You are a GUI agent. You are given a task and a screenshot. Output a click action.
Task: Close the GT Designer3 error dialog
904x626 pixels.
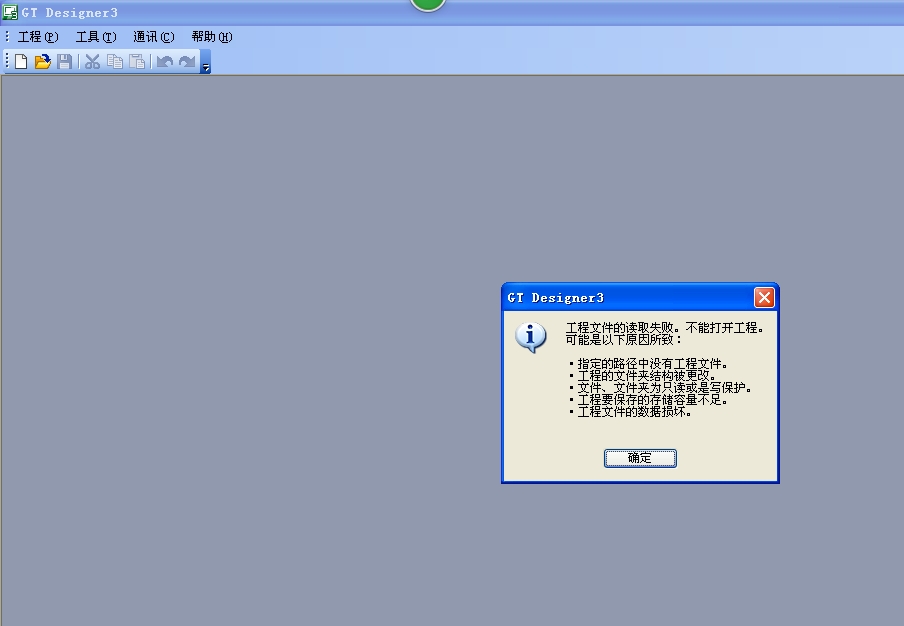coord(764,298)
